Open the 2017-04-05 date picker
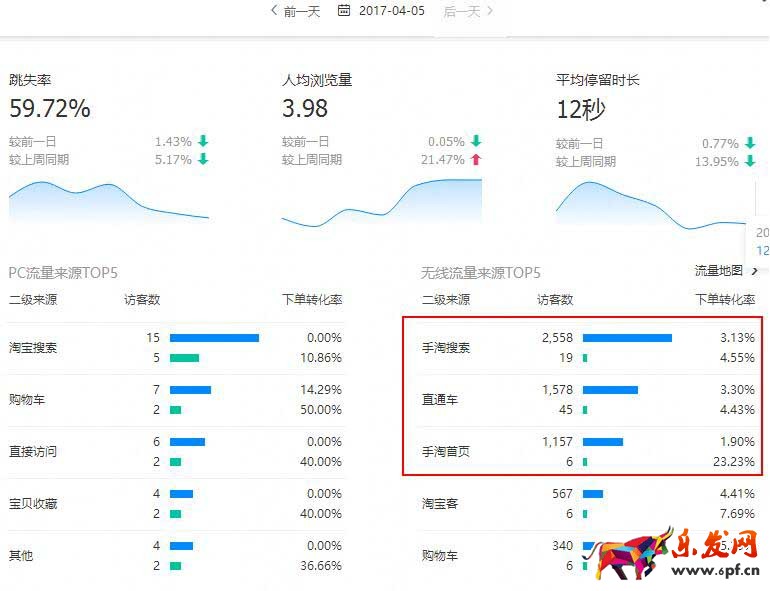The height and width of the screenshot is (591, 770). [389, 11]
